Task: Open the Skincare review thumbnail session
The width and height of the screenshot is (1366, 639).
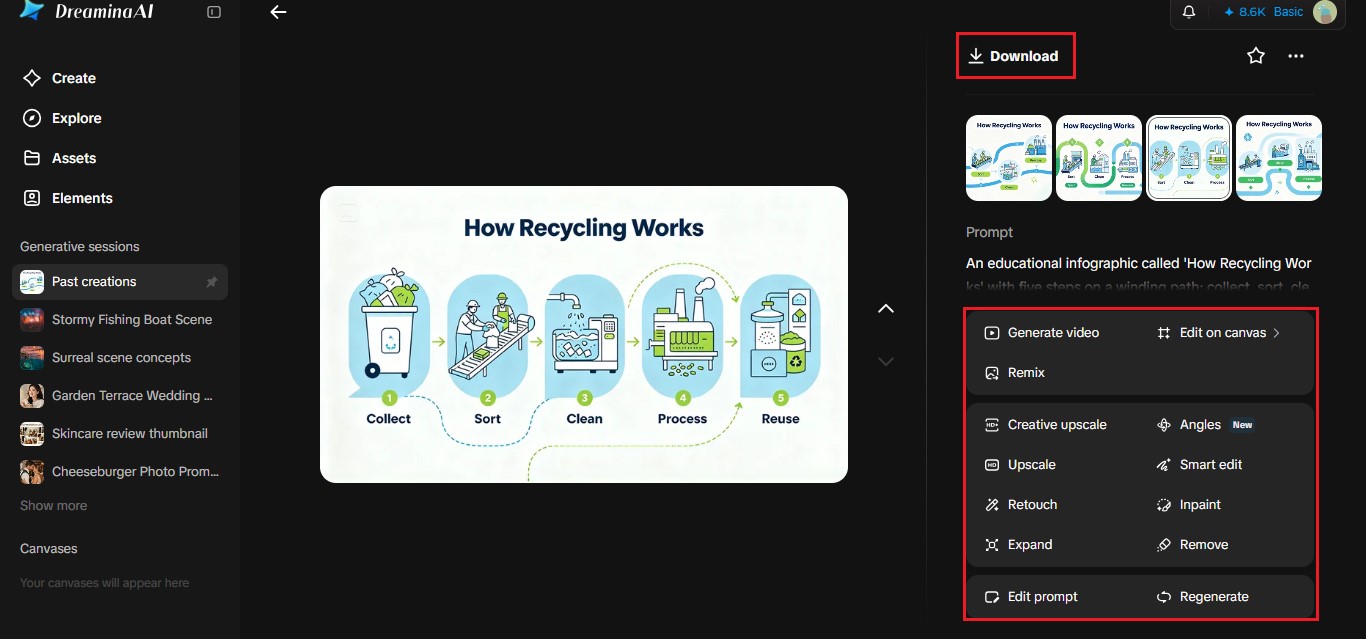Action: click(x=120, y=434)
